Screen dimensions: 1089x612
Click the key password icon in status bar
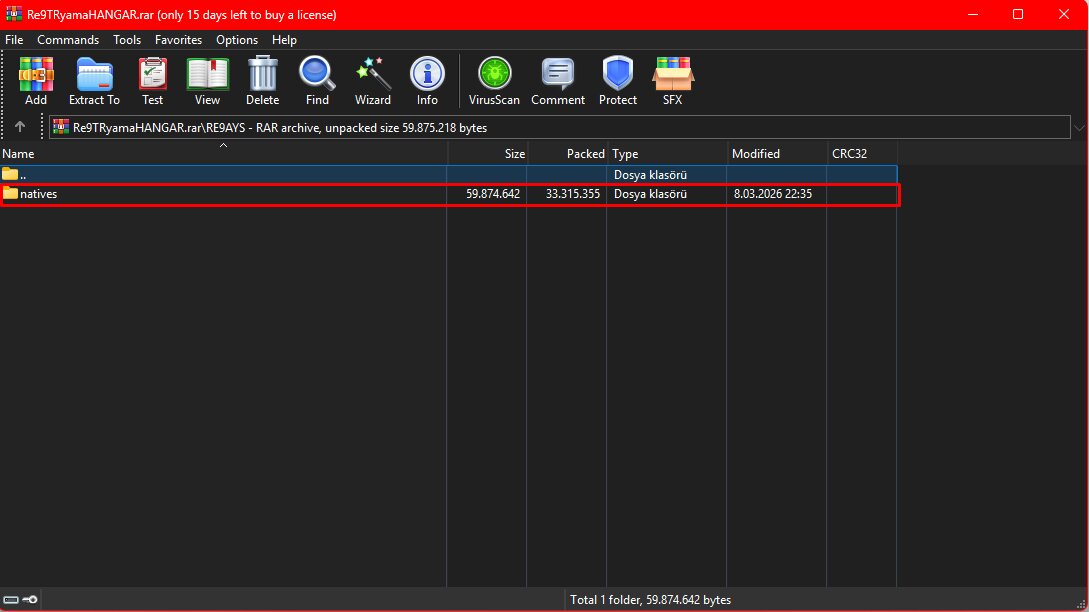(30, 599)
